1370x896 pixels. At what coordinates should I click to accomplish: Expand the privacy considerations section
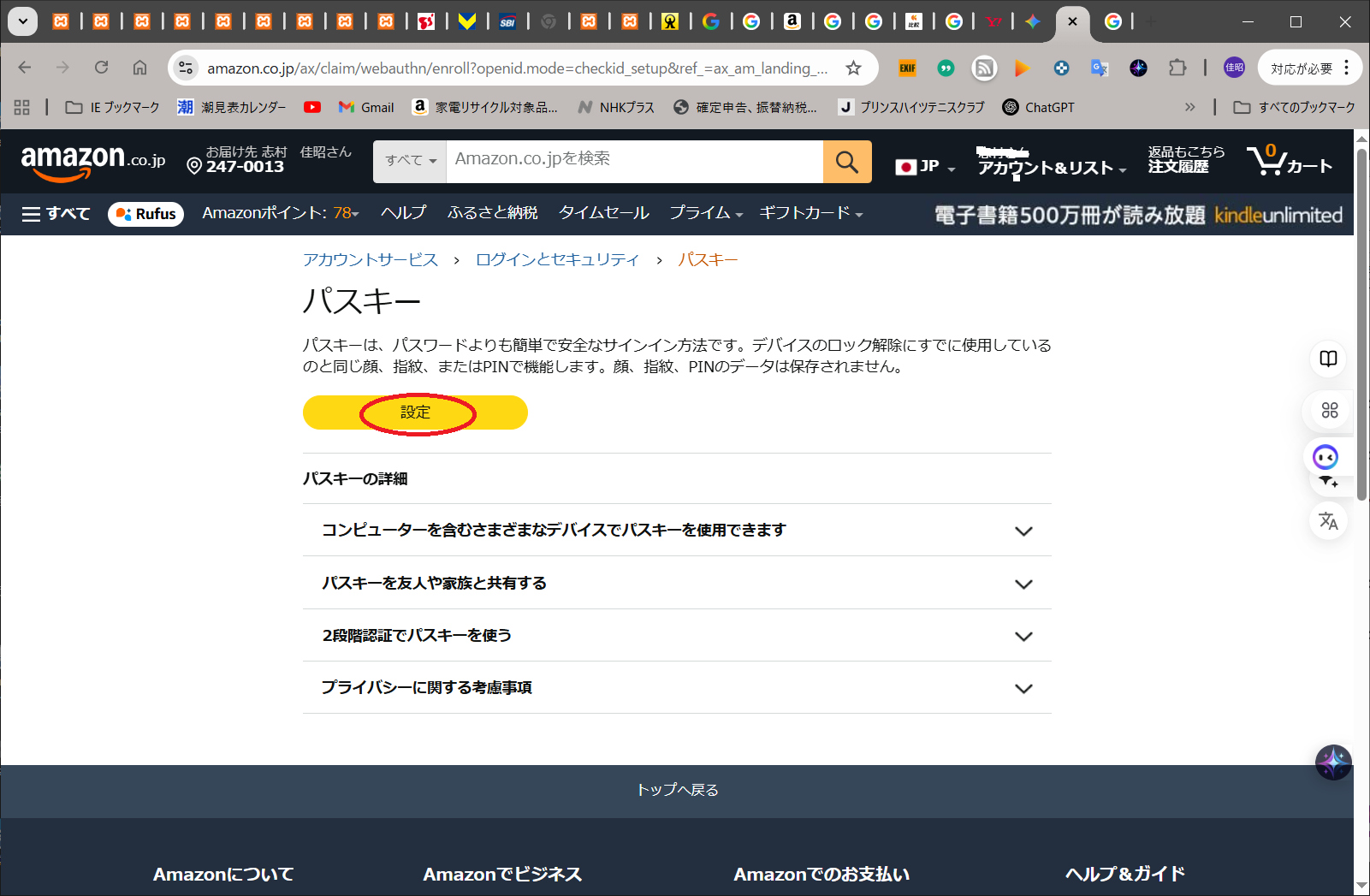[x=676, y=688]
